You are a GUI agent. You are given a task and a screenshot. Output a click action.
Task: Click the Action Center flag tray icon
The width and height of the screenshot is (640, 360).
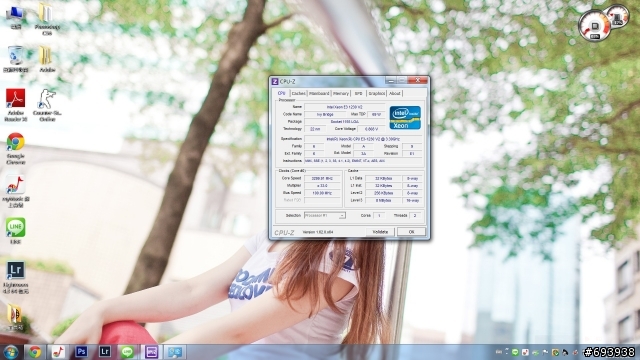click(545, 352)
